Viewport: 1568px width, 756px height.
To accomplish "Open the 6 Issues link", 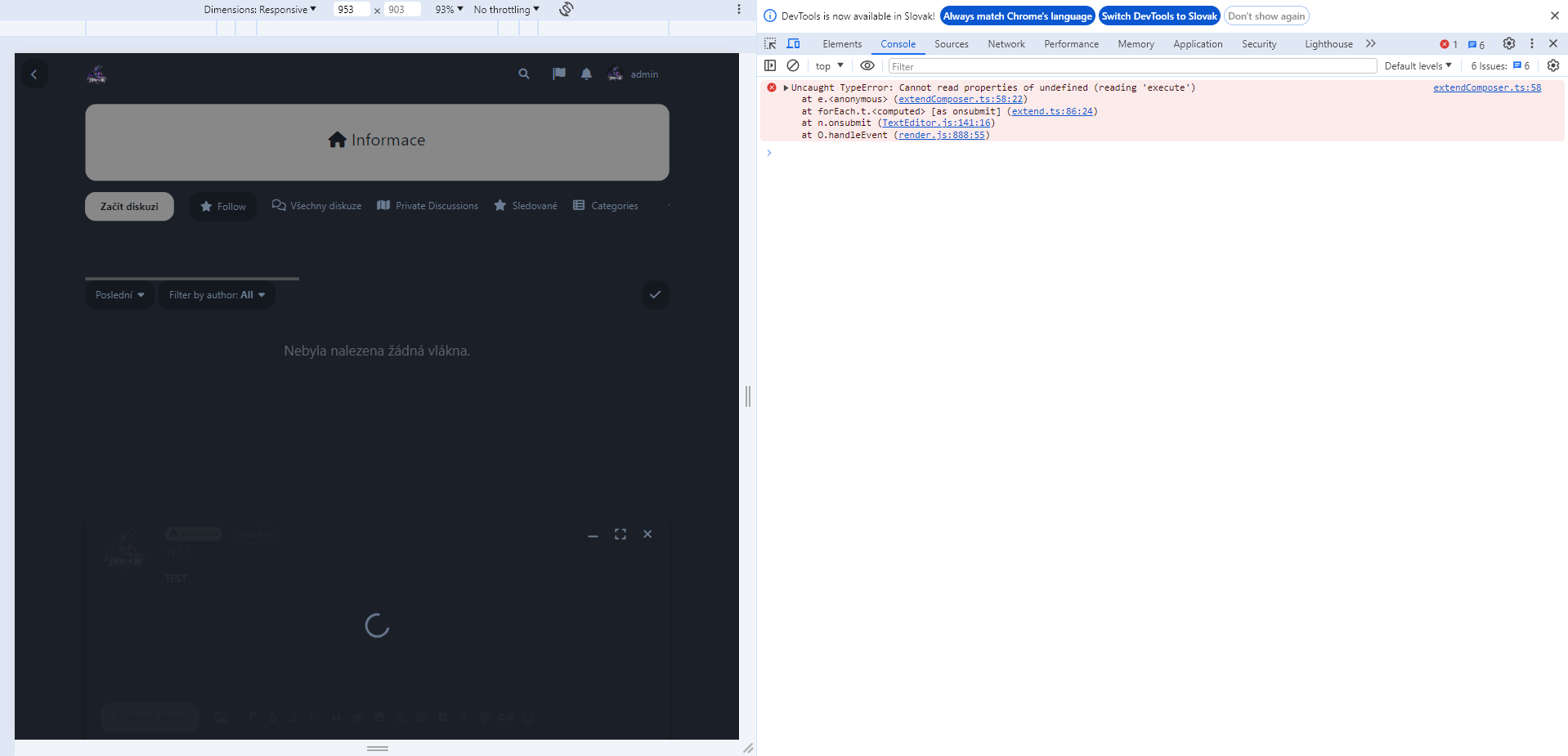I will click(1500, 66).
